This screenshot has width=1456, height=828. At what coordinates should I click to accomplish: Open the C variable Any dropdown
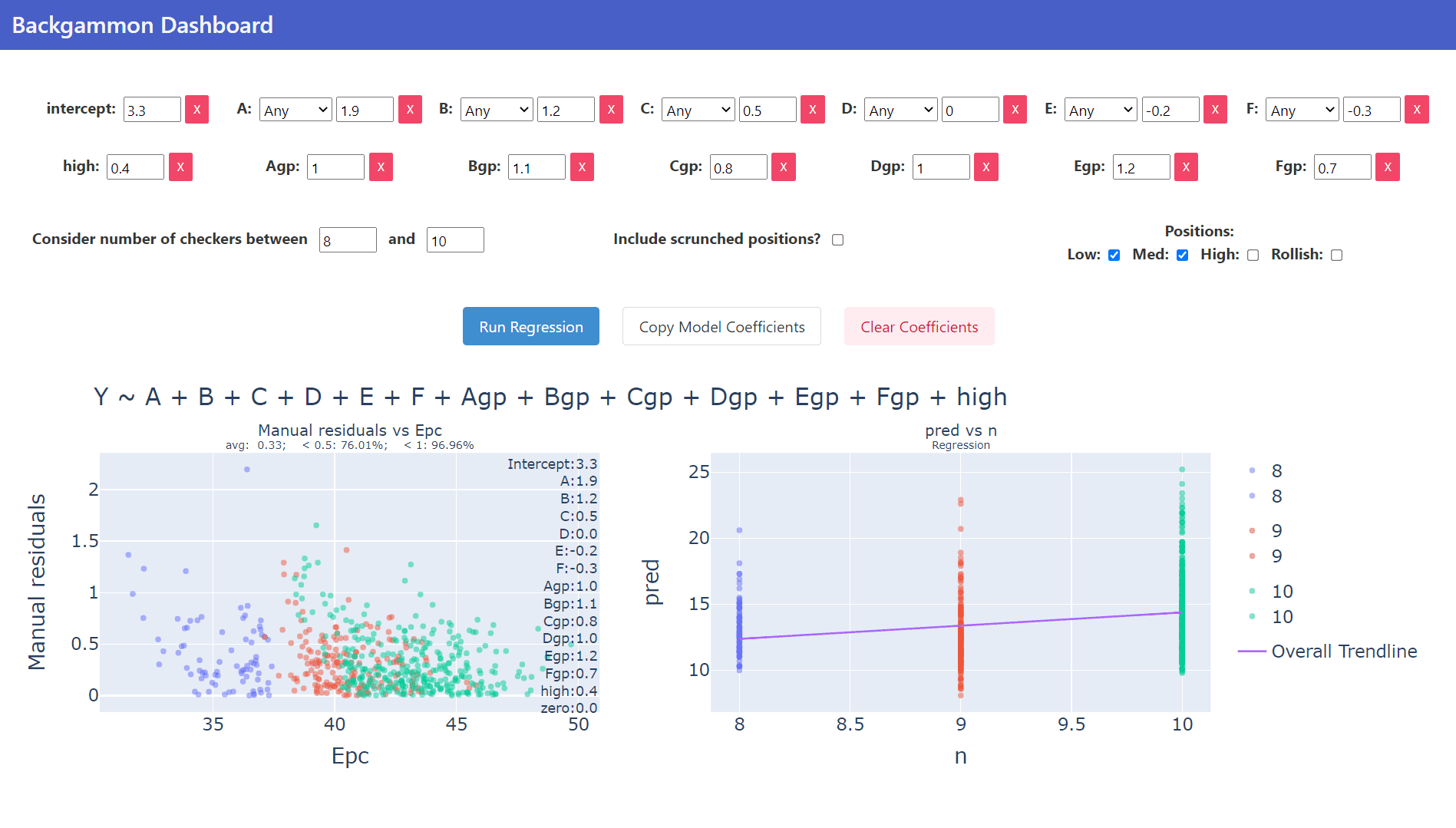(698, 110)
